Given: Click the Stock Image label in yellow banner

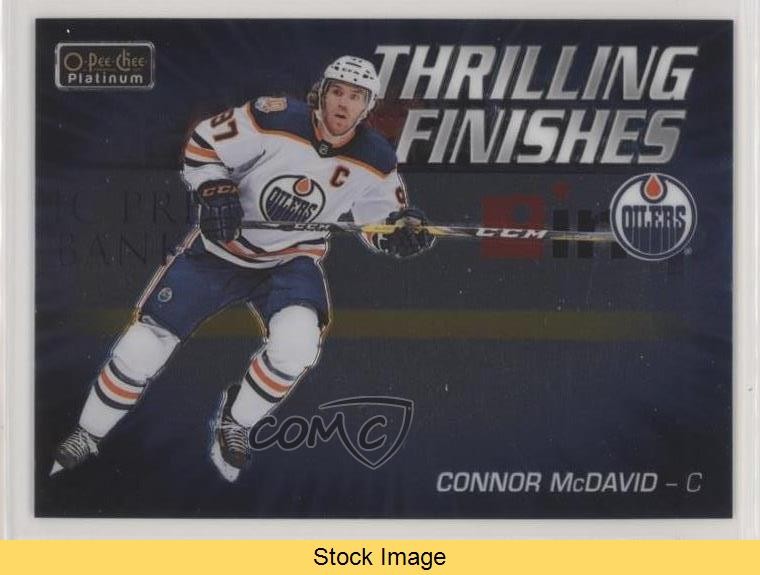Looking at the screenshot, I should point(380,557).
